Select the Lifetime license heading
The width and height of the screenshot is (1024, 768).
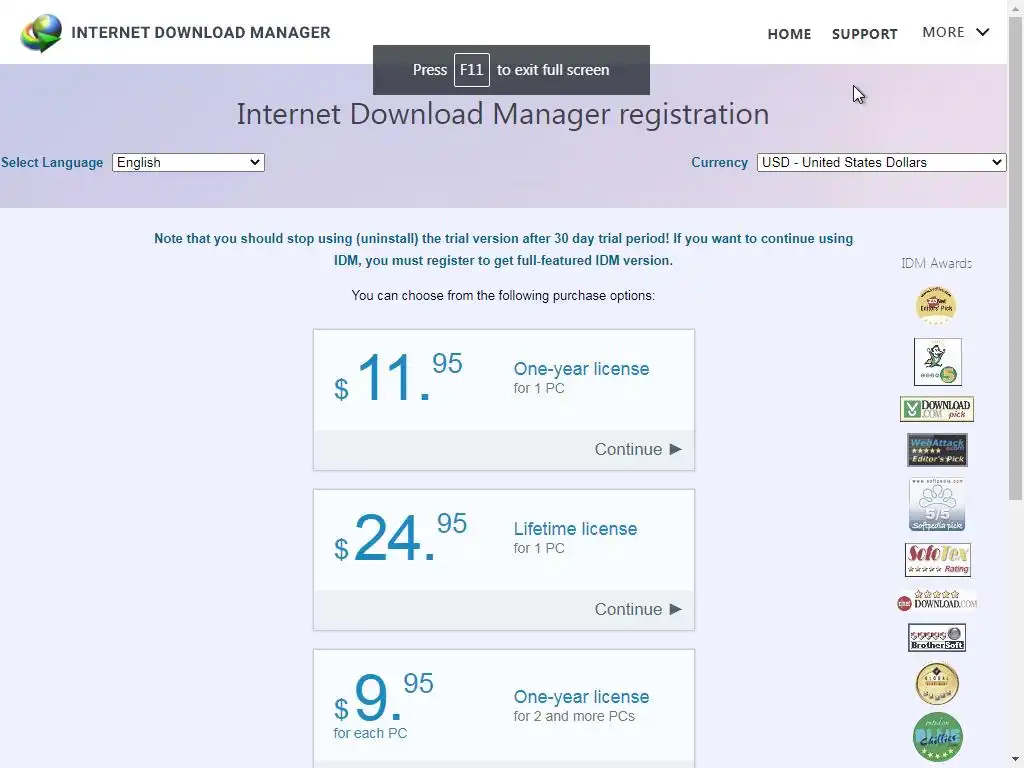pos(575,529)
